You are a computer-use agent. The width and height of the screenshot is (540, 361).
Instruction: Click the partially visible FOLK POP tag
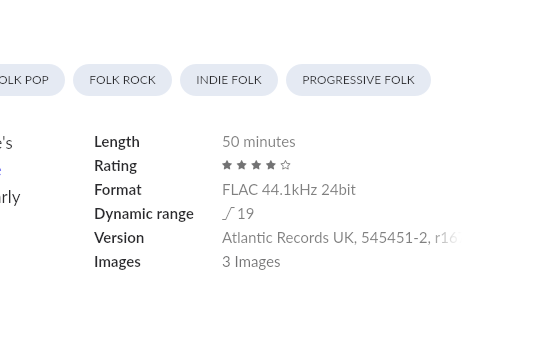31,80
